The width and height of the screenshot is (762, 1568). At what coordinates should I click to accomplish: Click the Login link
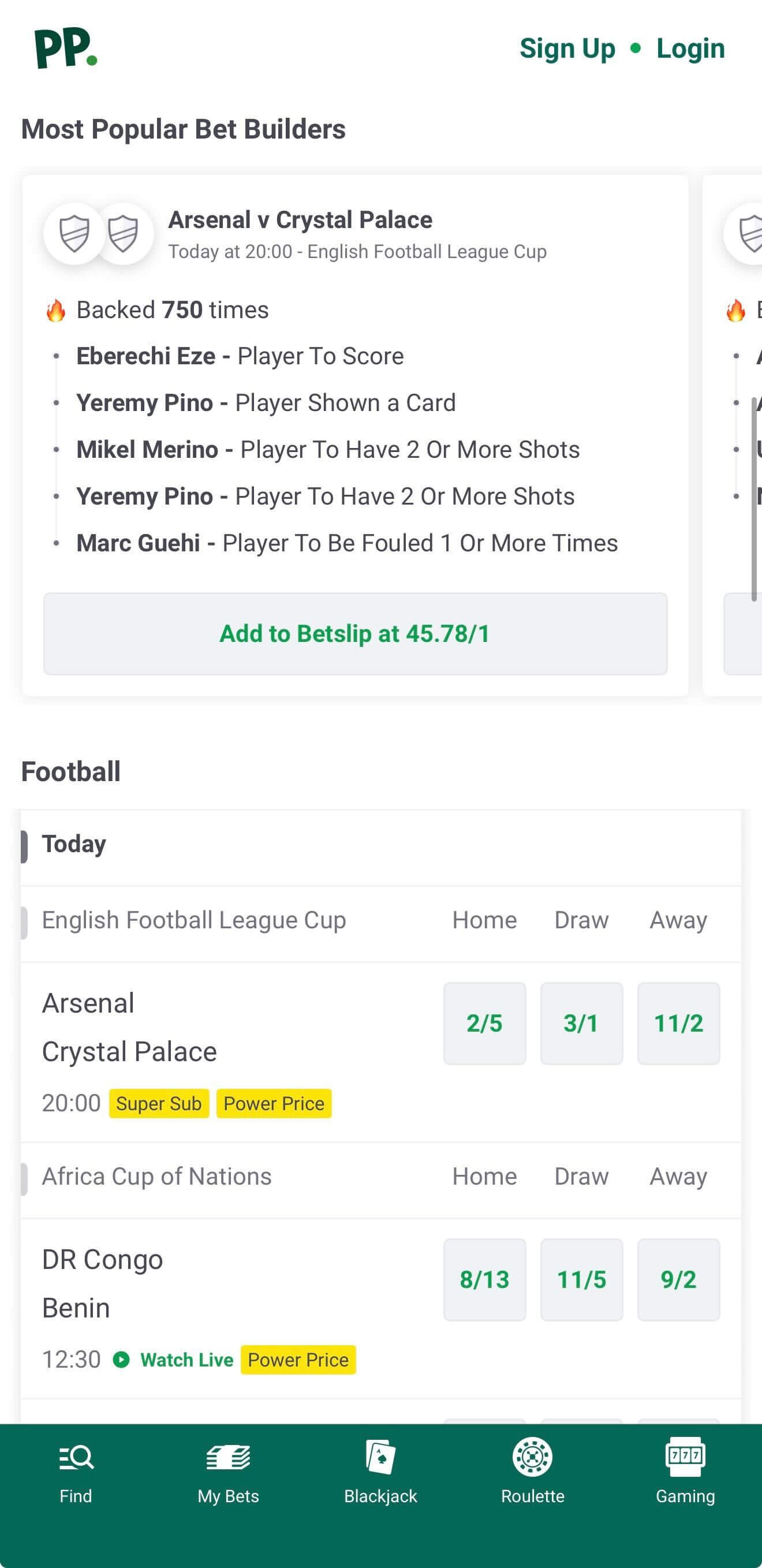coord(690,48)
